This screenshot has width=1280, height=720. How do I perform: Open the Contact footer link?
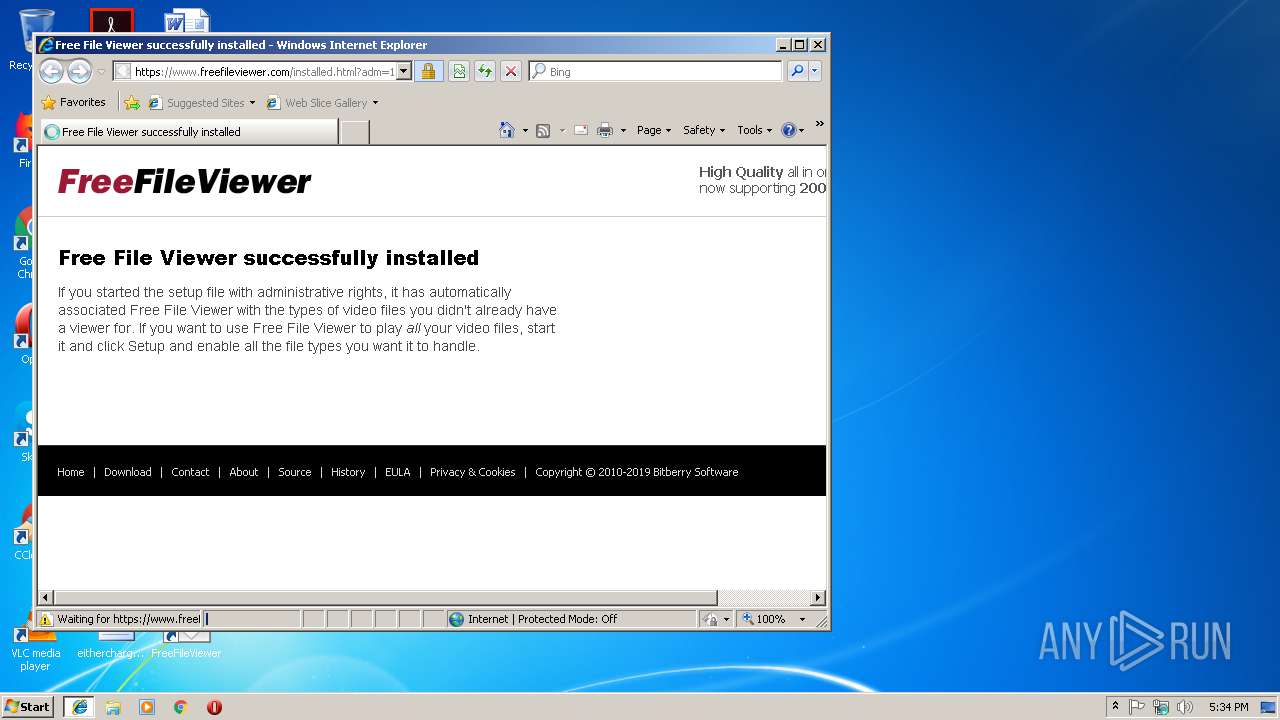[x=190, y=472]
